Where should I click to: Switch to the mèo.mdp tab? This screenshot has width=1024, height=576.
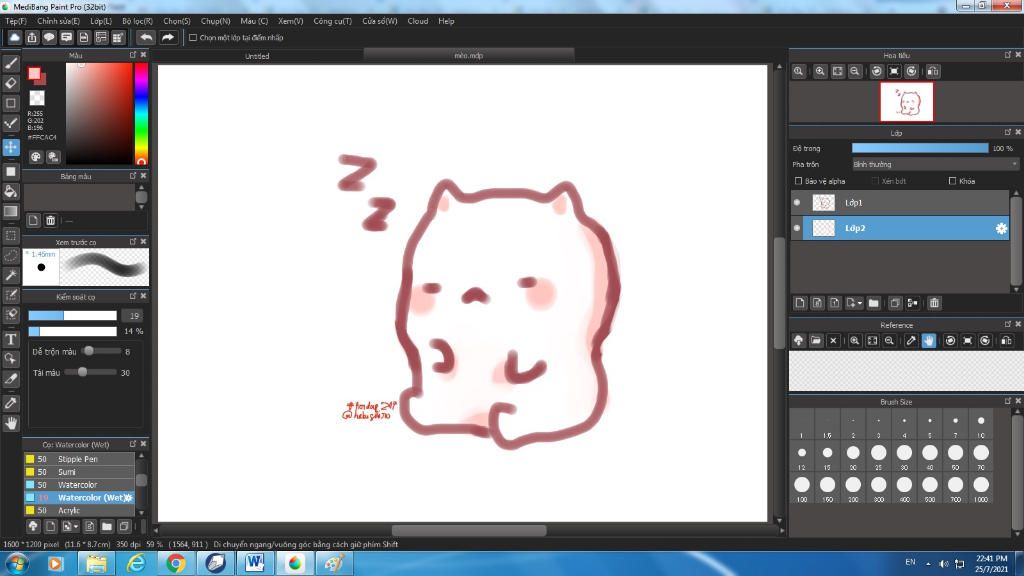click(468, 56)
